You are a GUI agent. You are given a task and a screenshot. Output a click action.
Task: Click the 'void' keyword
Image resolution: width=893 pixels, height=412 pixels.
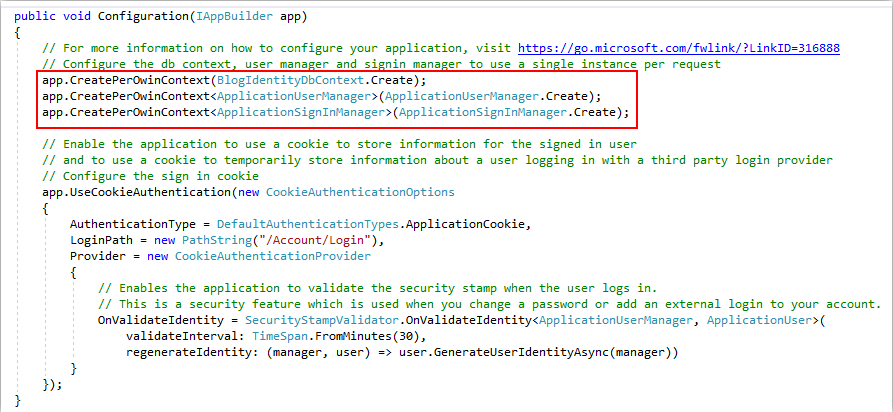[x=77, y=16]
